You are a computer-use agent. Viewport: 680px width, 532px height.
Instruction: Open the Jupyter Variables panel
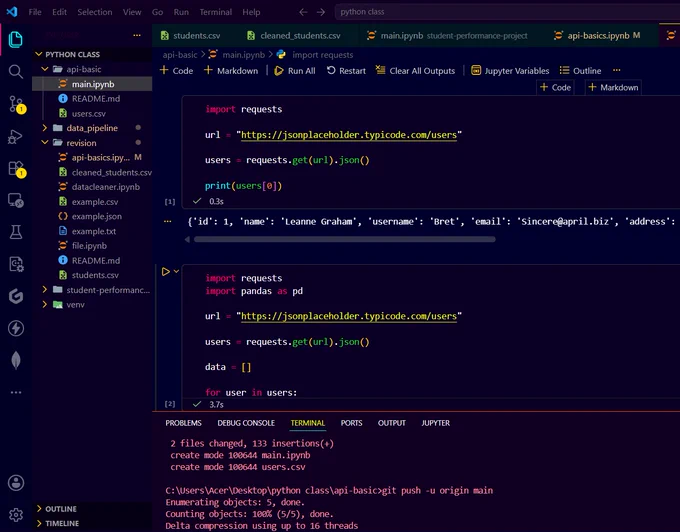tap(510, 71)
